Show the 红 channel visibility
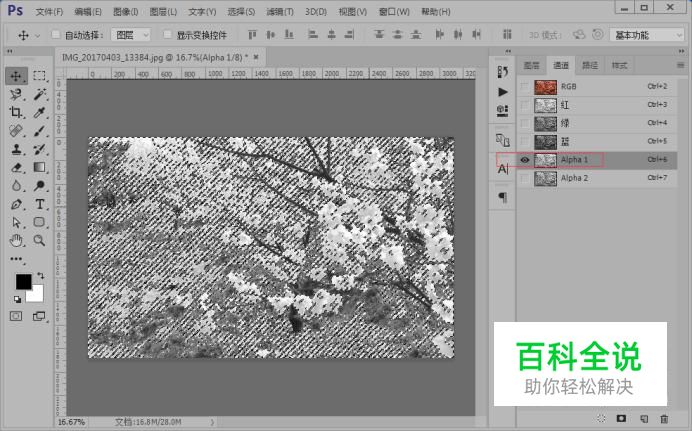 524,105
